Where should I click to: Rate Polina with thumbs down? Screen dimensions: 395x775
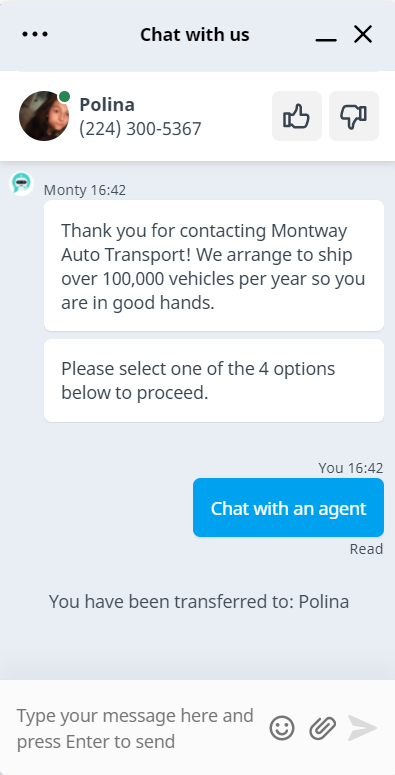point(354,116)
